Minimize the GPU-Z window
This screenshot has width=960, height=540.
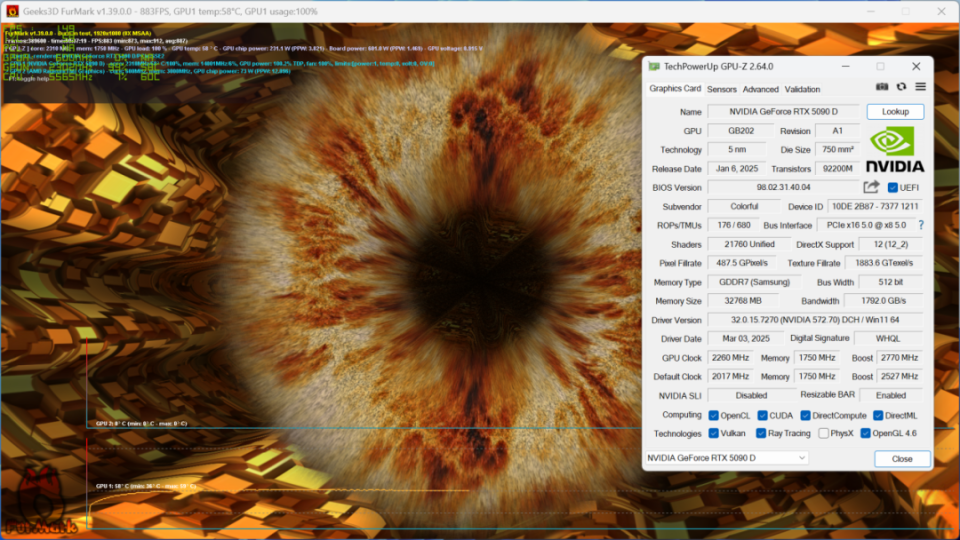pos(846,66)
